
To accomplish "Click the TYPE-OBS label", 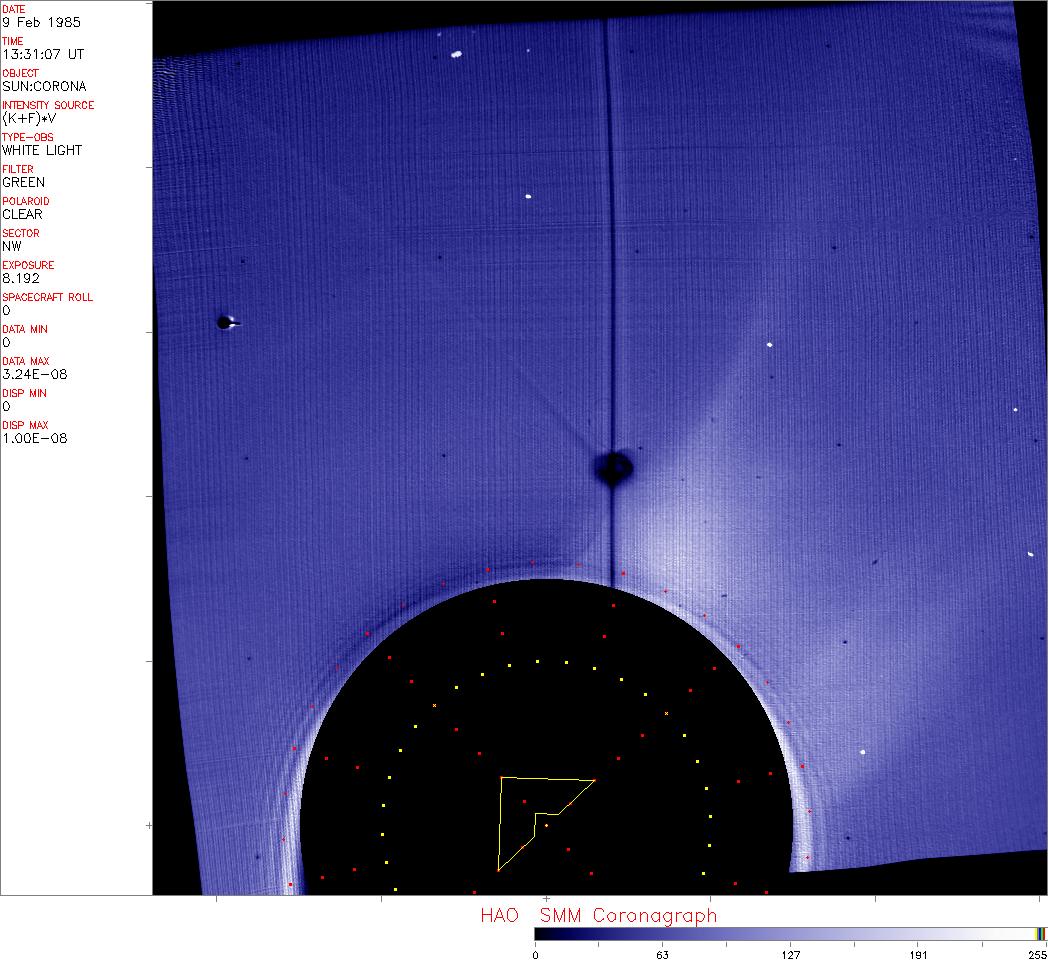I will 27,138.
